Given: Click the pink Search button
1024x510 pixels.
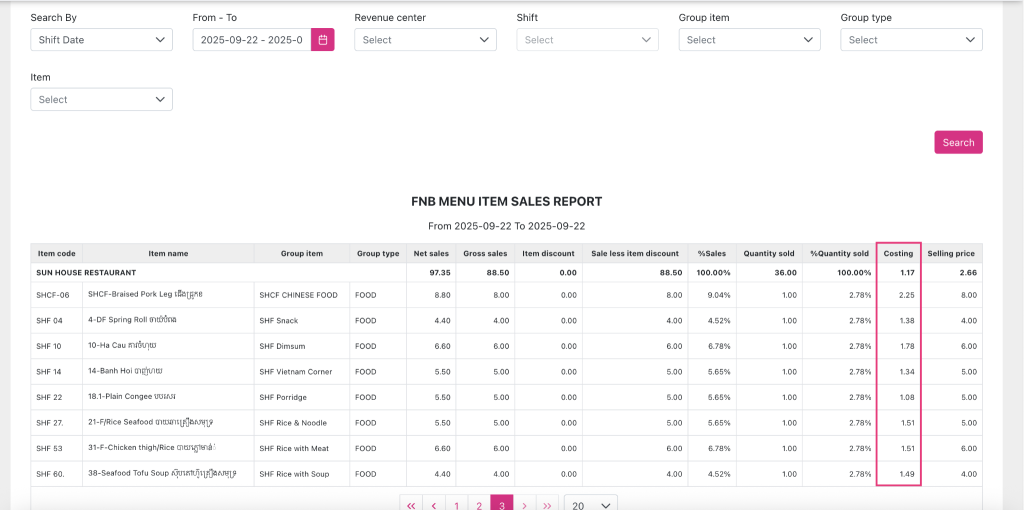Looking at the screenshot, I should (958, 142).
